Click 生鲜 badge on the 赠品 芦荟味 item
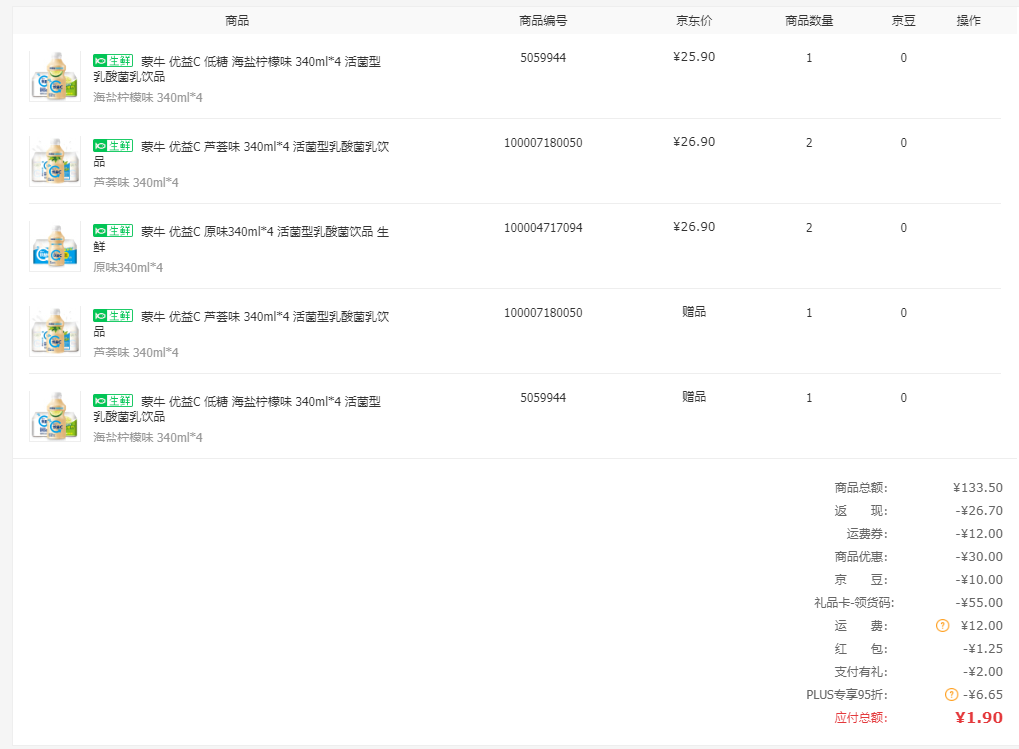 [113, 316]
